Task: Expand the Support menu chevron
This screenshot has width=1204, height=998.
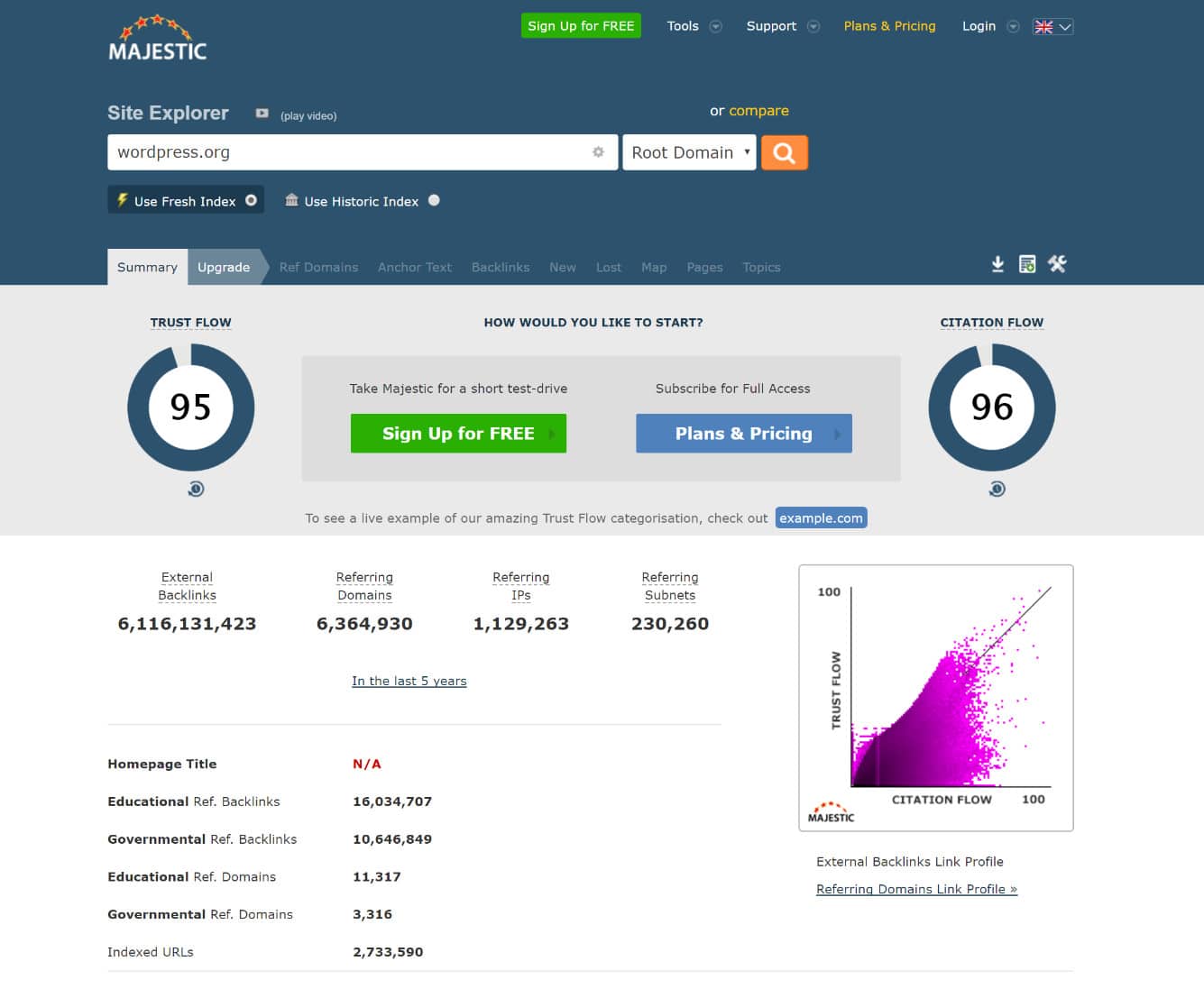Action: point(814,26)
